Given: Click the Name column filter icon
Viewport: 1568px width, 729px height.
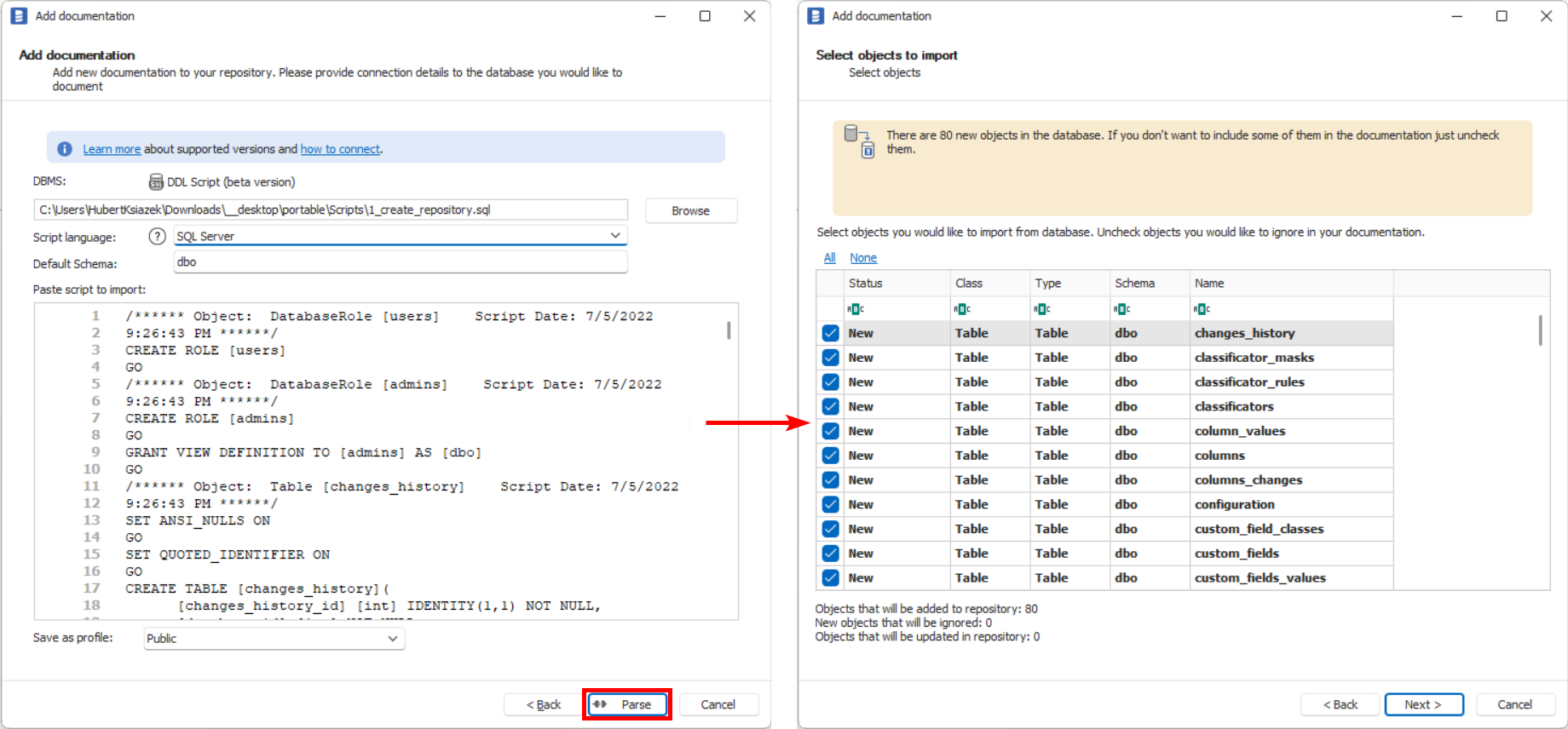Looking at the screenshot, I should click(x=1202, y=309).
